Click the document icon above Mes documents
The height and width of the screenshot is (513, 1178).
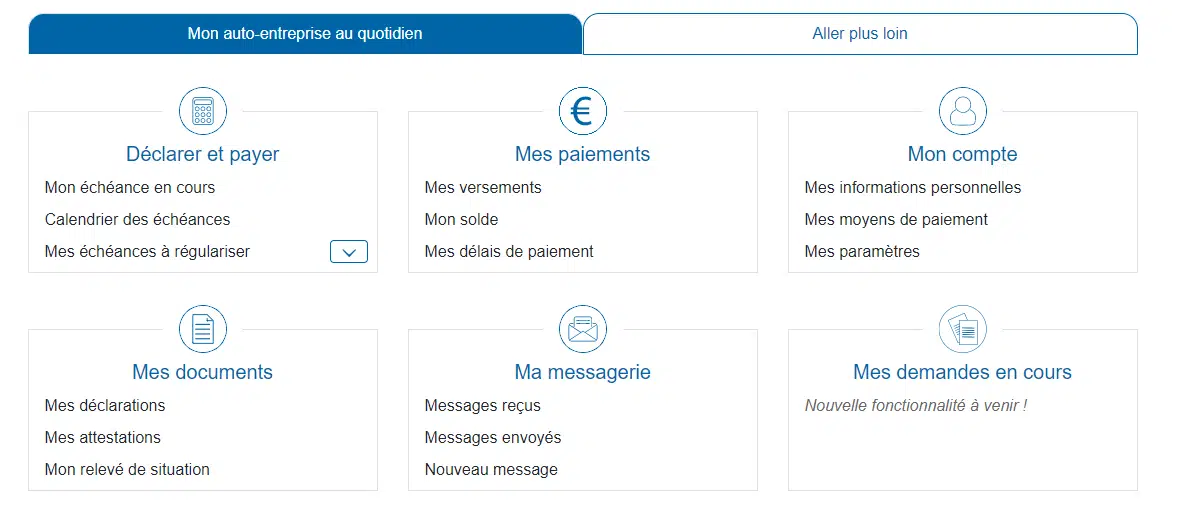click(x=203, y=329)
